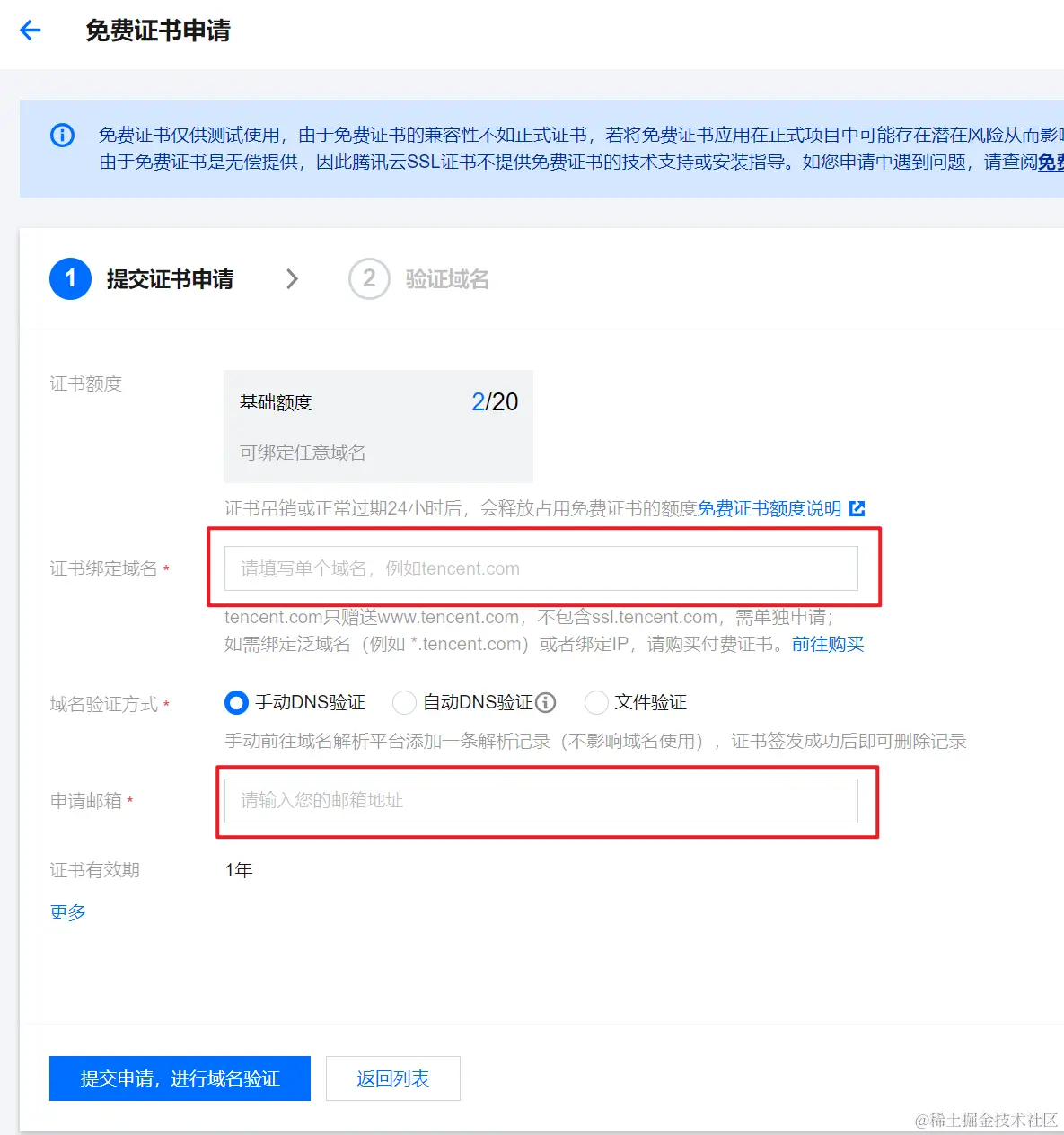Click step 2 验证域名
The image size is (1064, 1135).
pyautogui.click(x=419, y=279)
